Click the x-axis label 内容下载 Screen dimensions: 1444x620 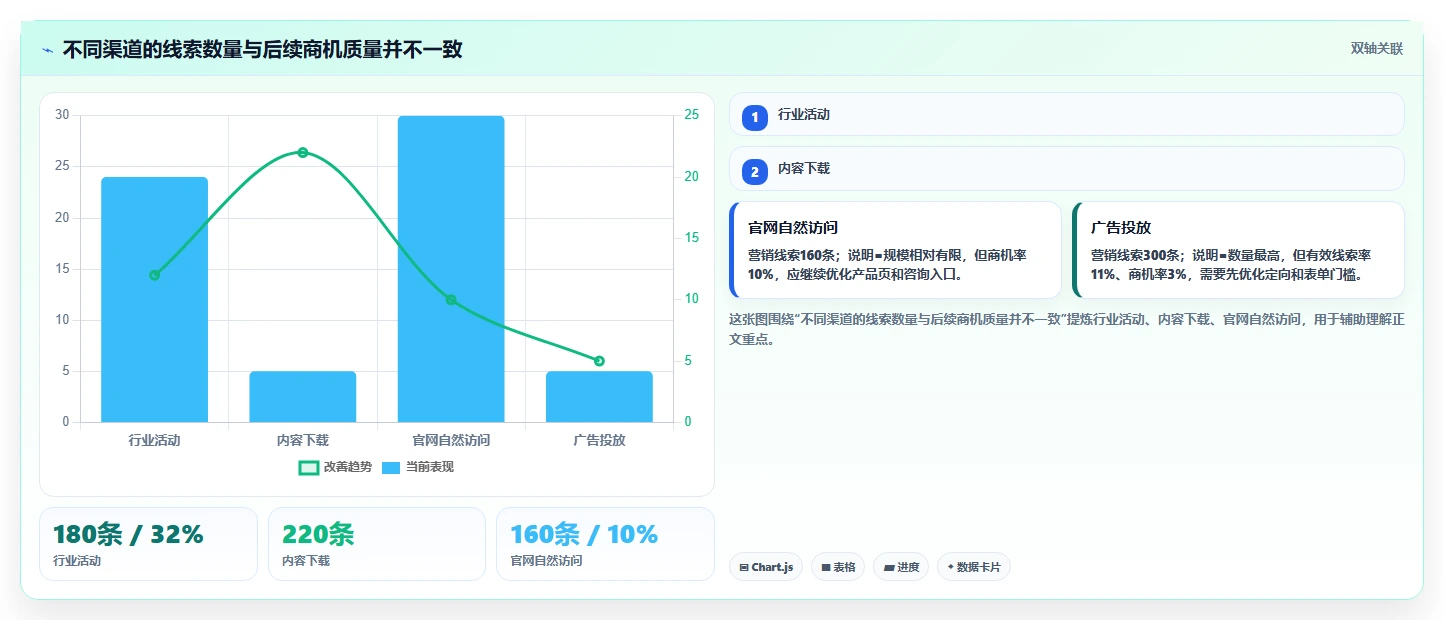pos(303,440)
